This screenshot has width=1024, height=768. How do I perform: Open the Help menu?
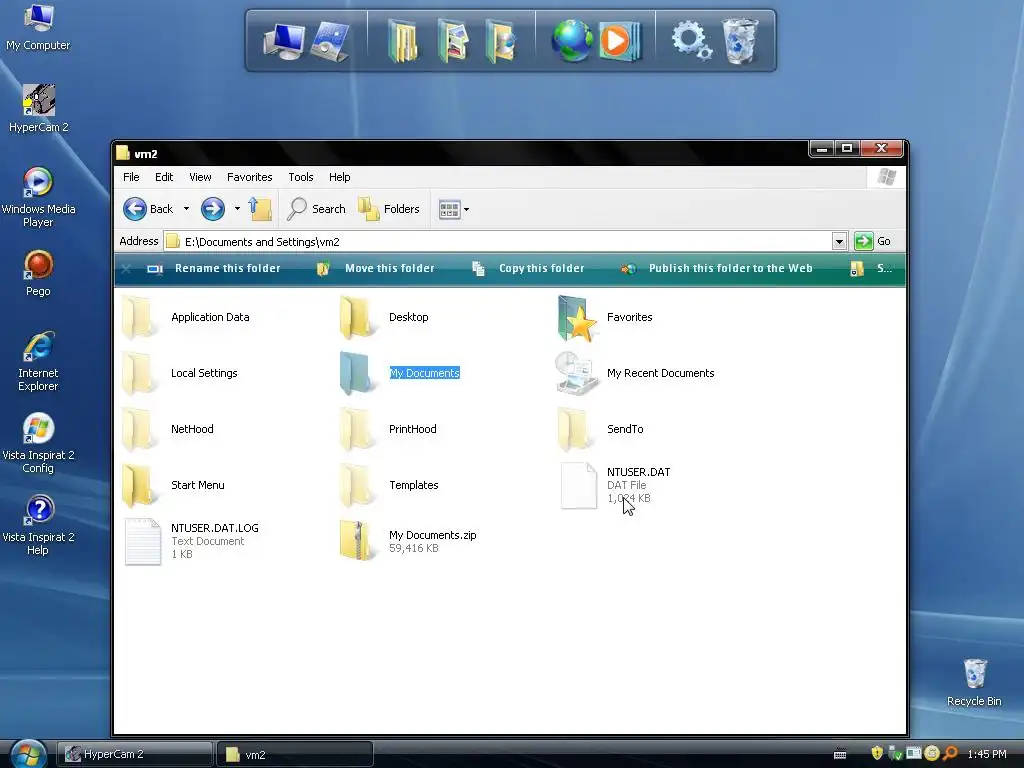(340, 177)
